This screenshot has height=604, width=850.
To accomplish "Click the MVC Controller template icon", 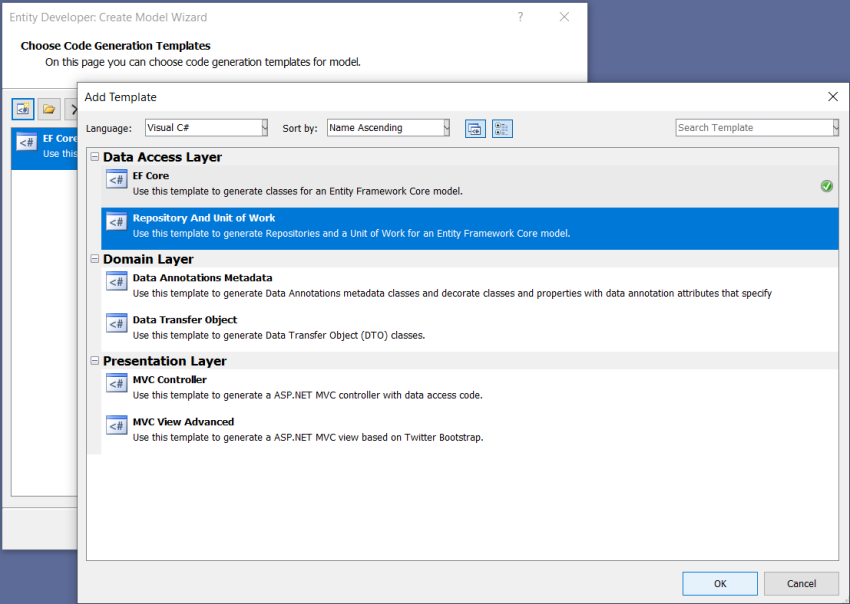I will click(x=117, y=383).
